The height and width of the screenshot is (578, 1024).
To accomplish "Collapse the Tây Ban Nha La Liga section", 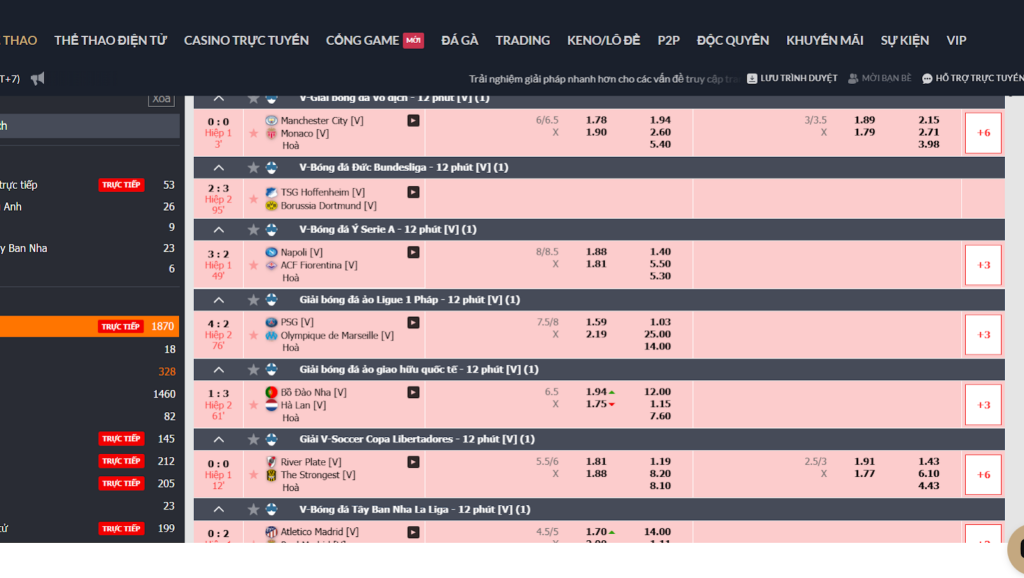I will tap(219, 509).
